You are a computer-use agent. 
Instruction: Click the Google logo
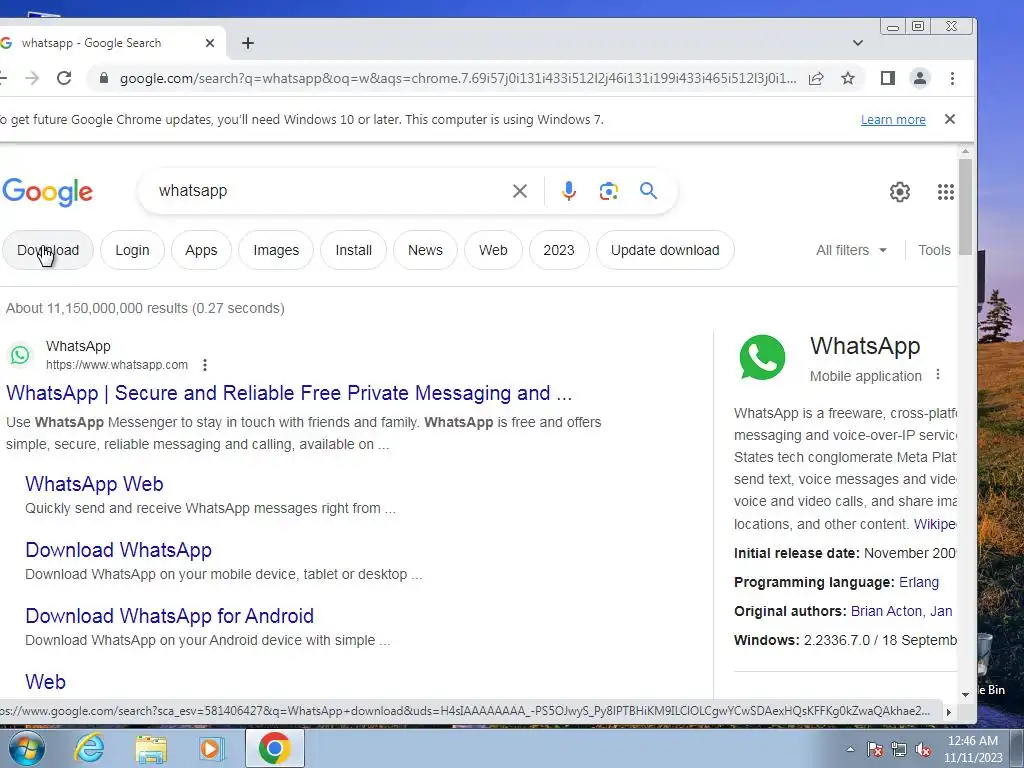point(47,192)
